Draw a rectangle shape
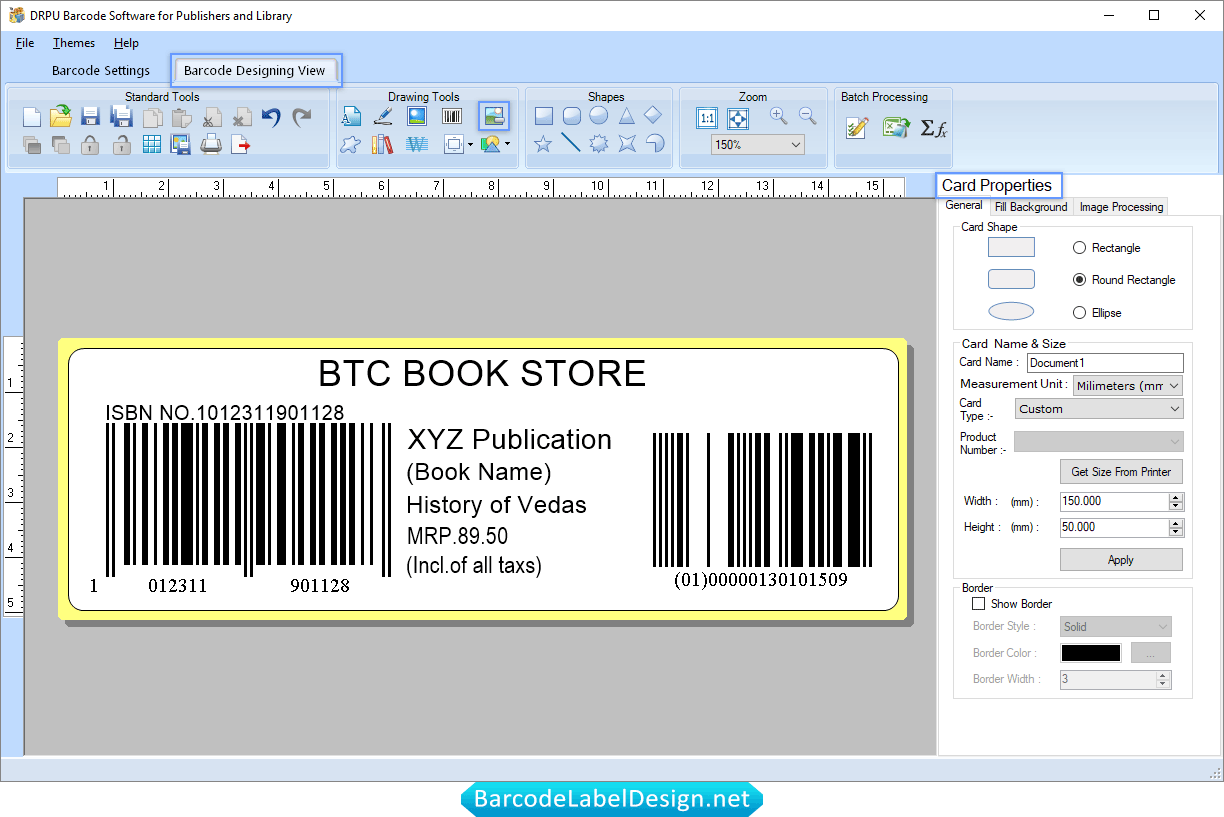 (543, 116)
